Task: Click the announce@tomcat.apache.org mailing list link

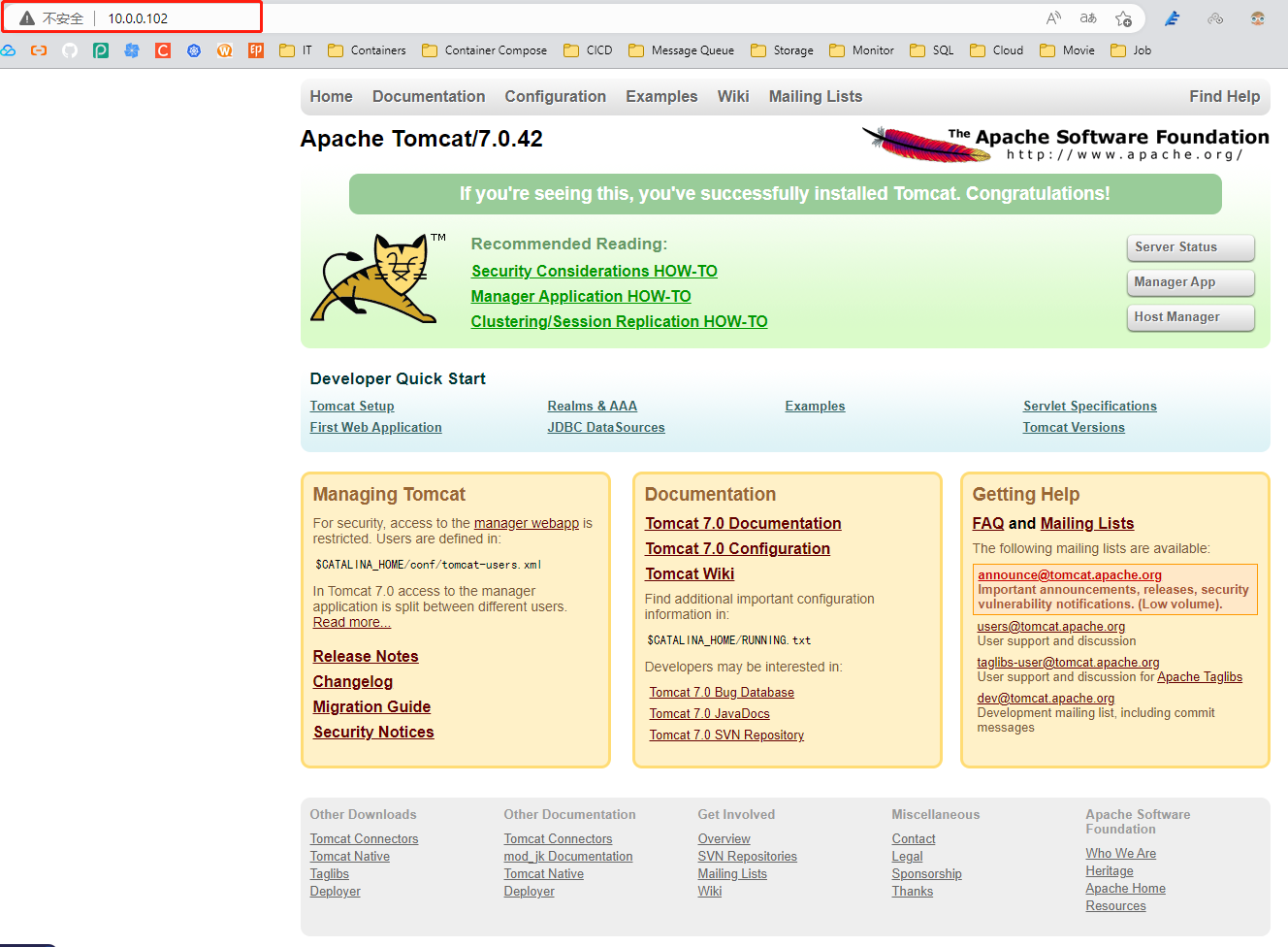Action: pyautogui.click(x=1070, y=574)
